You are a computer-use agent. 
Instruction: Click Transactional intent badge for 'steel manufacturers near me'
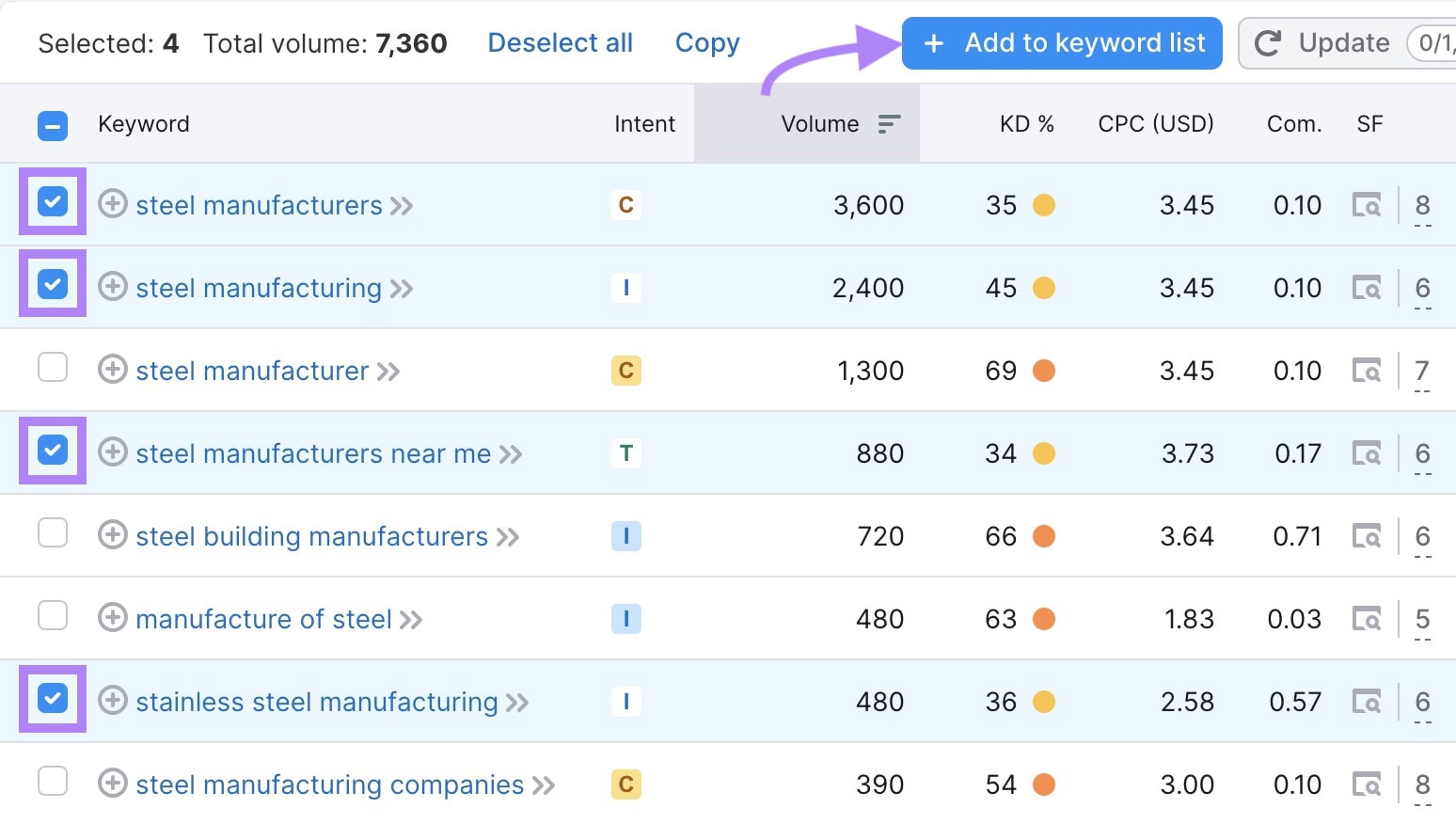(626, 453)
